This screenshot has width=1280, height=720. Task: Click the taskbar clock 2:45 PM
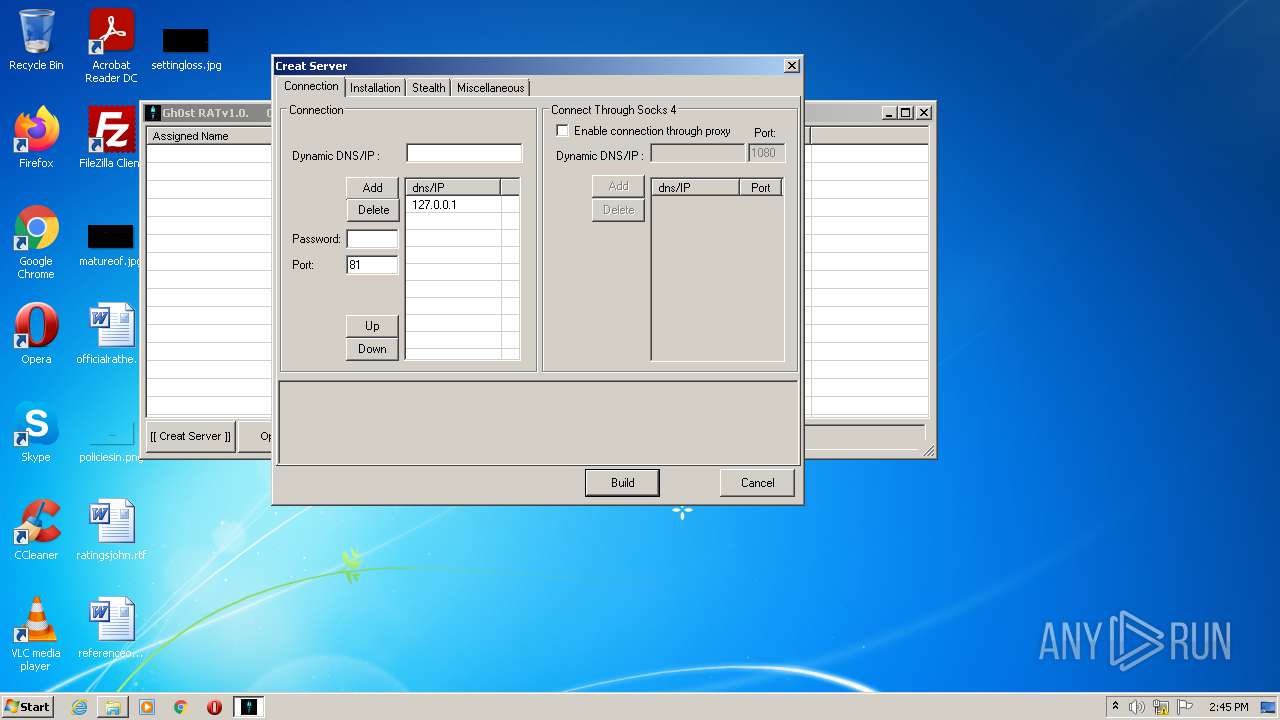(x=1229, y=707)
